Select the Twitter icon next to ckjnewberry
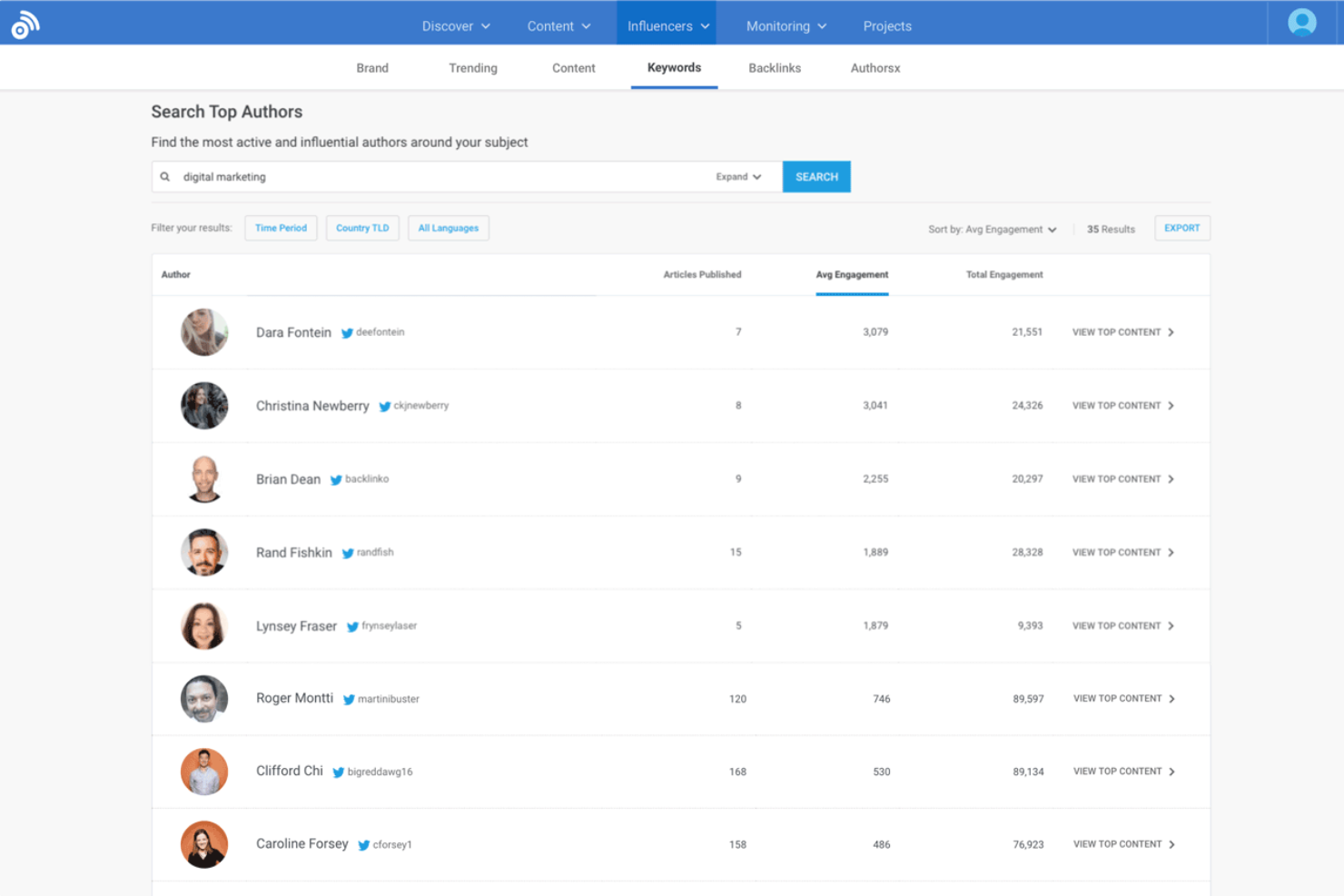This screenshot has height=896, width=1344. [386, 406]
